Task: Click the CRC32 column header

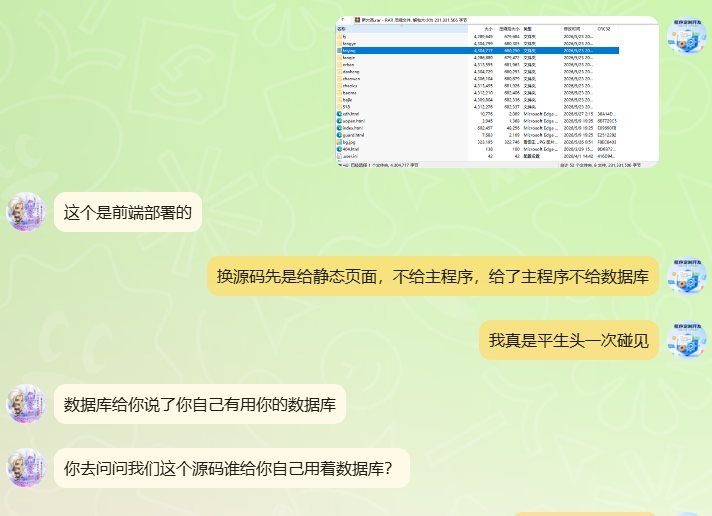Action: pos(604,29)
